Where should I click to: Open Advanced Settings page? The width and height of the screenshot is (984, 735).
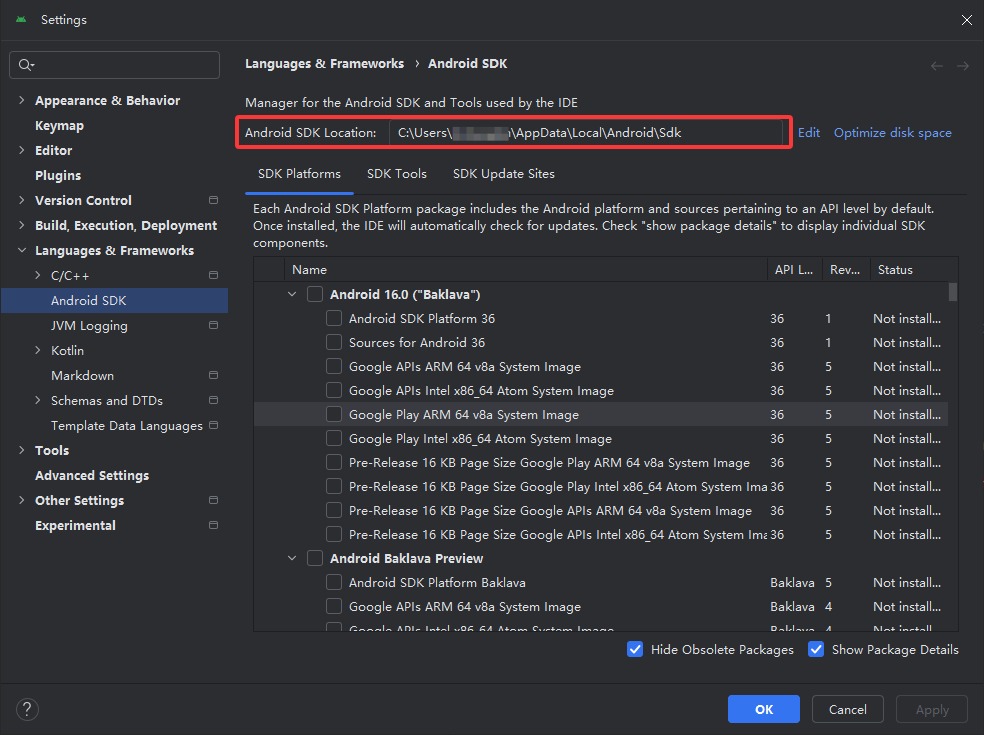coord(92,475)
